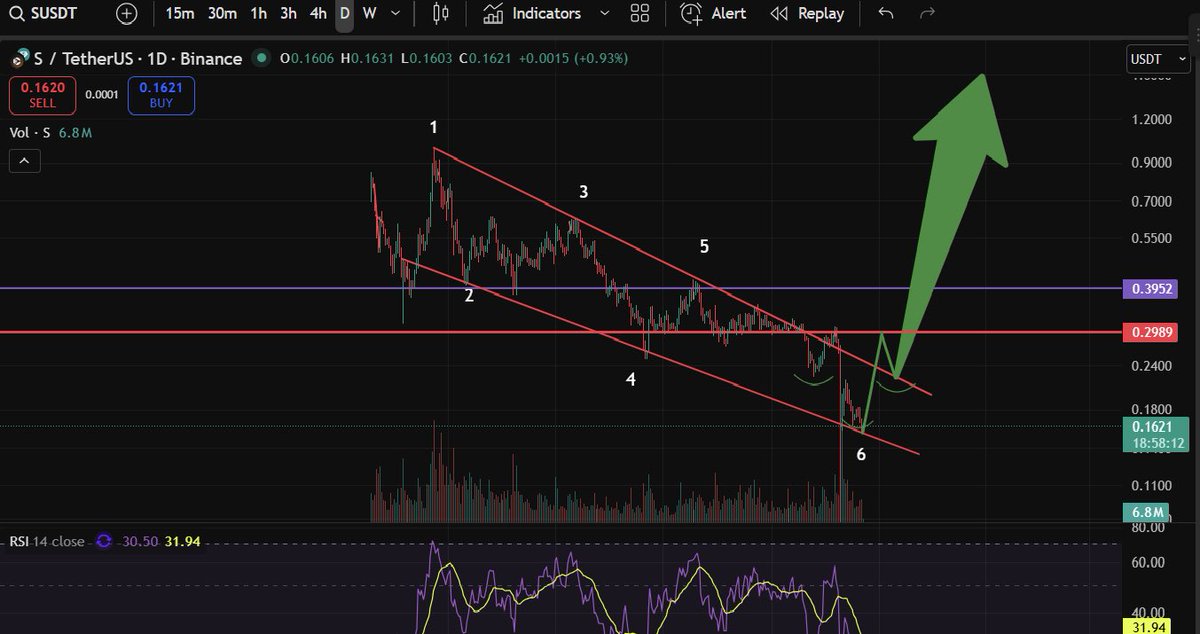The height and width of the screenshot is (634, 1200).
Task: Select the daily D timeframe
Action: click(344, 14)
